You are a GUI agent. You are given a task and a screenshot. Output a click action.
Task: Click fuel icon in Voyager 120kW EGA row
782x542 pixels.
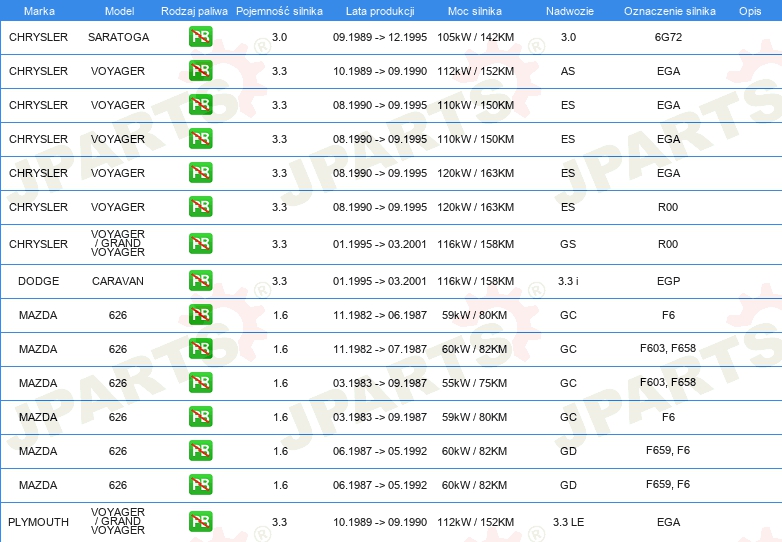point(200,173)
